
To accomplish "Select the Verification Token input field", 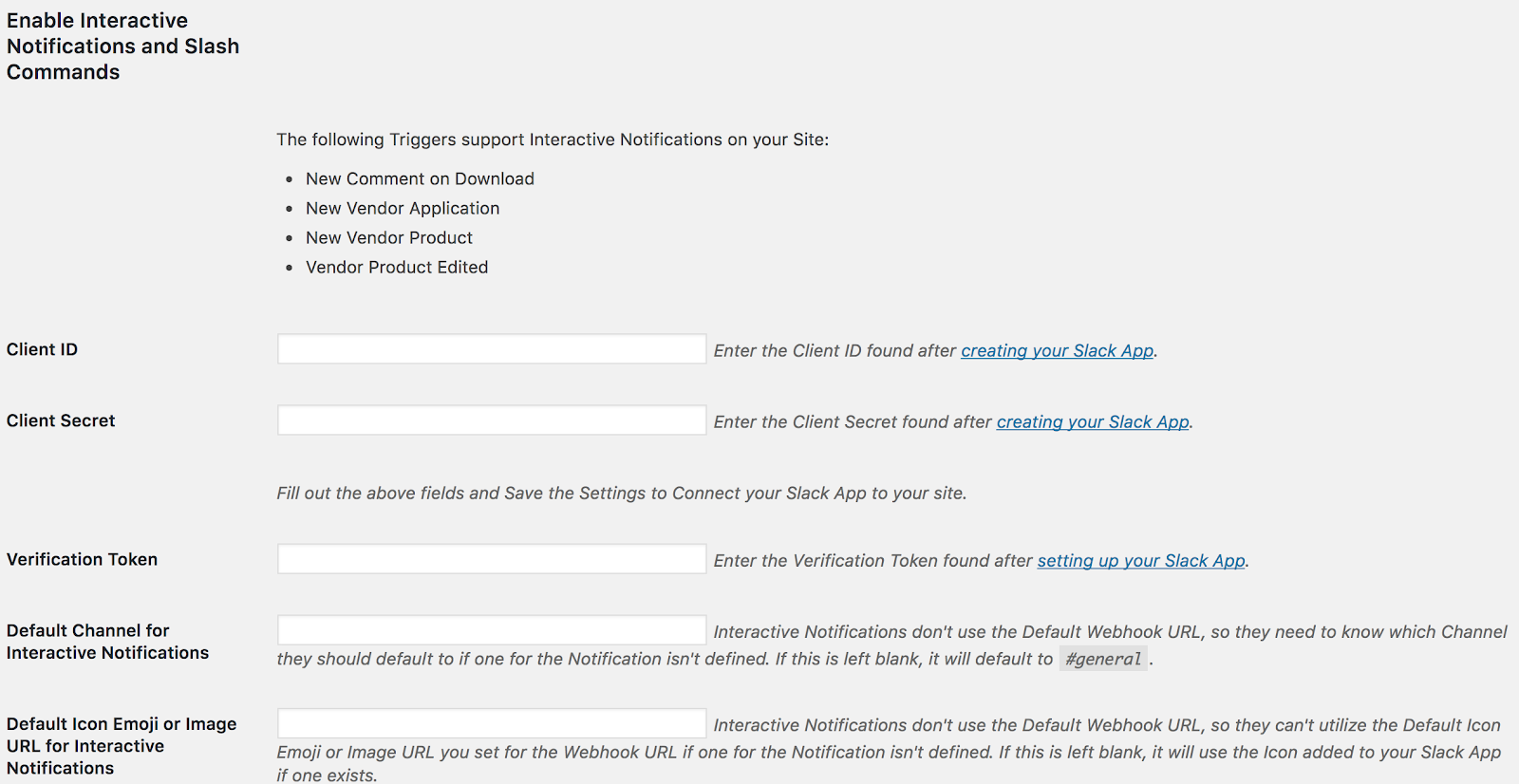I will coord(491,559).
